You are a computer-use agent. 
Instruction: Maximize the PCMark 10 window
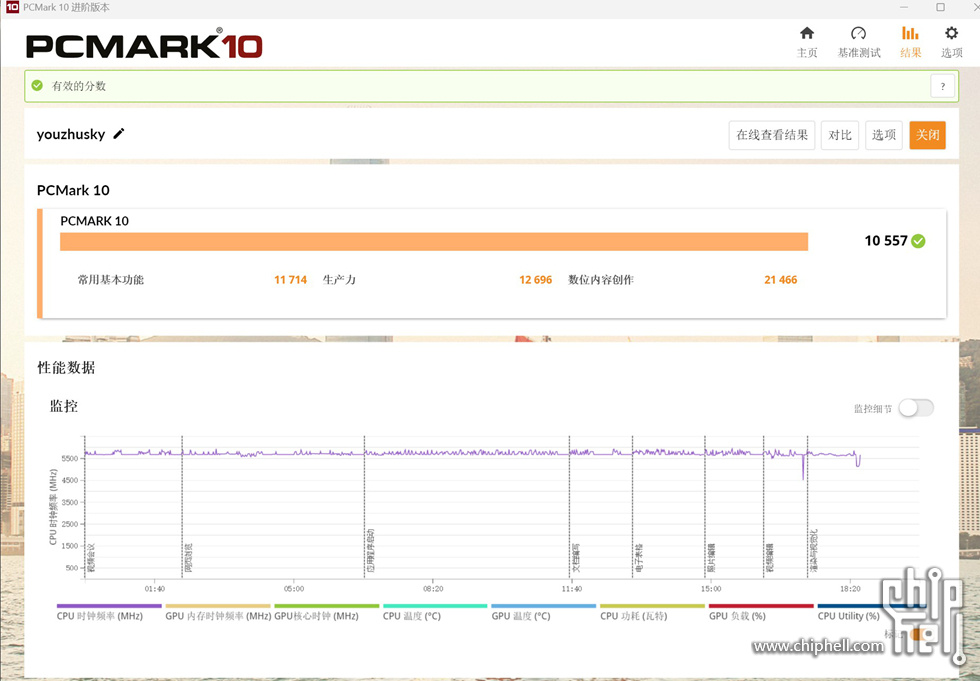pyautogui.click(x=940, y=7)
